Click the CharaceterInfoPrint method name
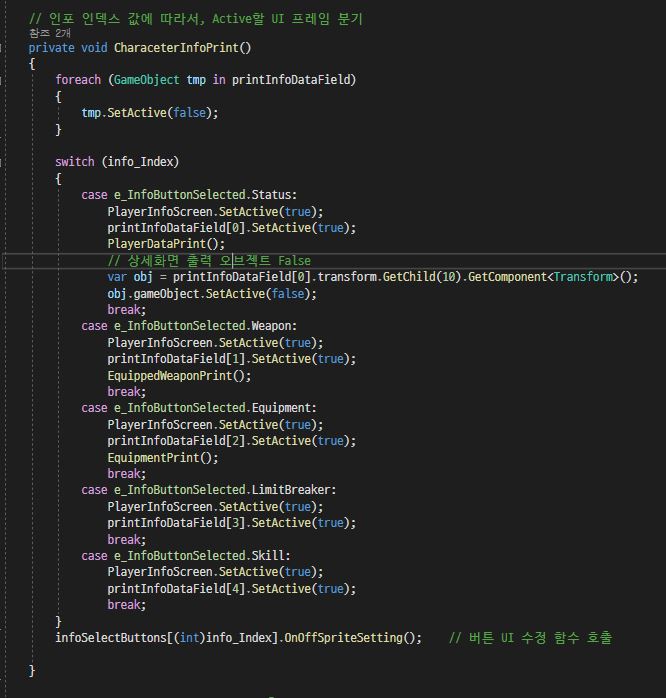 tap(177, 48)
